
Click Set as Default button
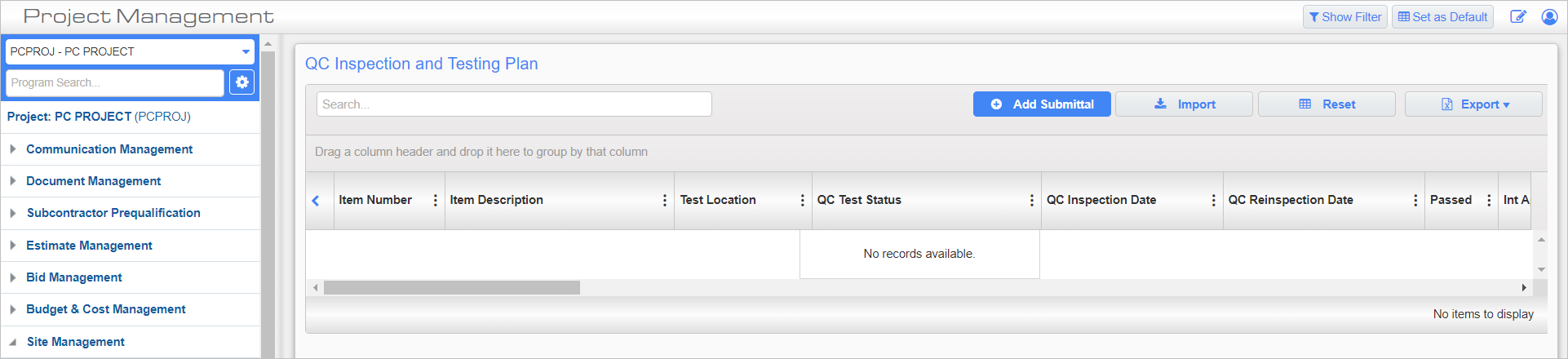click(x=1442, y=17)
